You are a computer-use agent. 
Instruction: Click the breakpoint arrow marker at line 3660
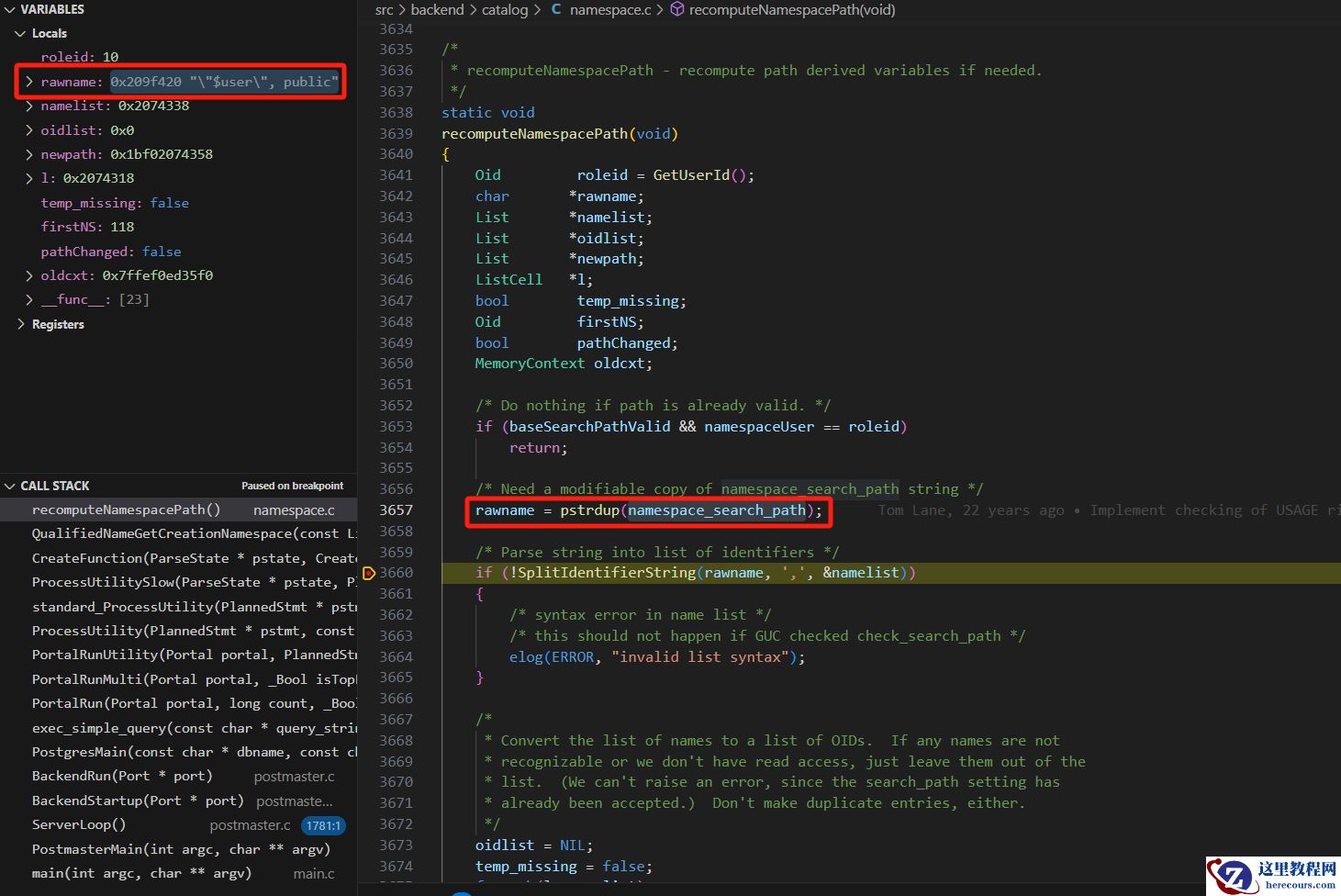(369, 573)
